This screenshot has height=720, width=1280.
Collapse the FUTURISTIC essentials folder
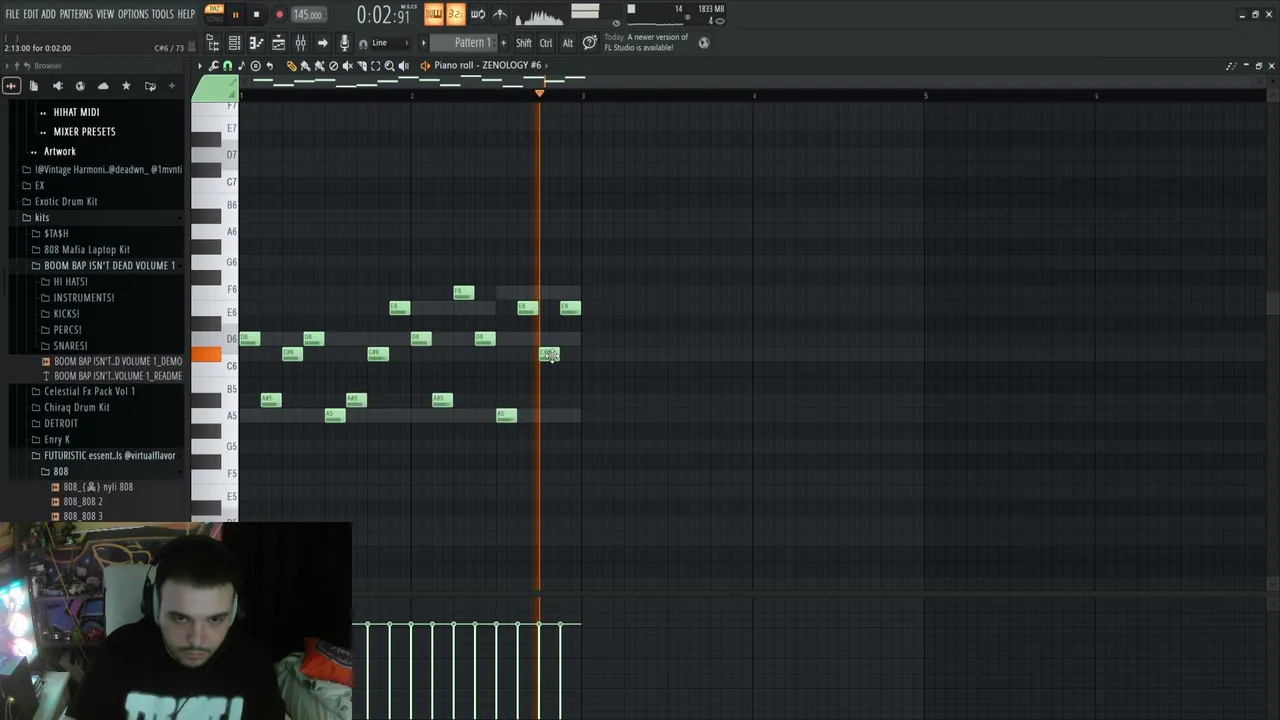109,455
